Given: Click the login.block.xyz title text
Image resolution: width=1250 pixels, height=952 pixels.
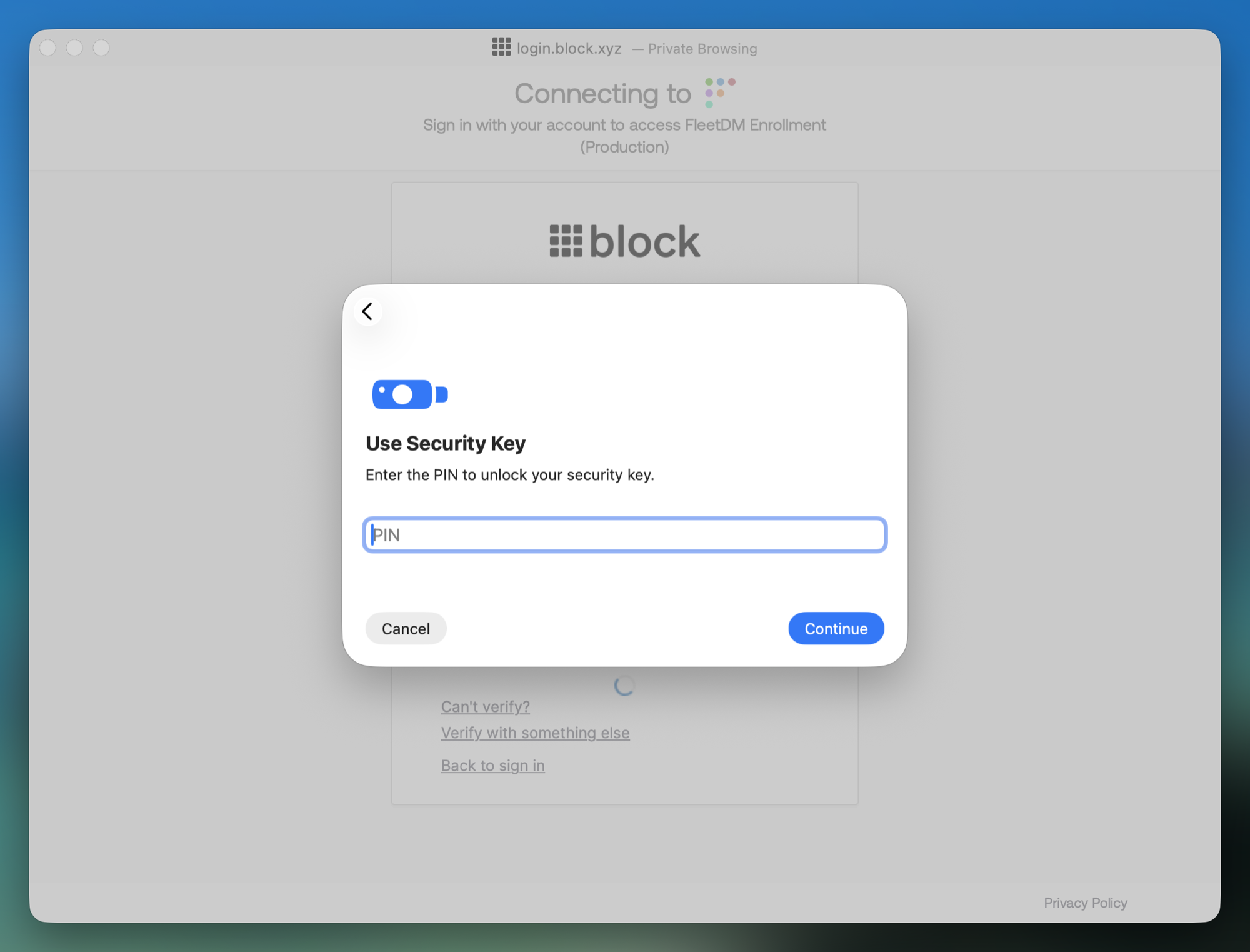Looking at the screenshot, I should point(569,48).
